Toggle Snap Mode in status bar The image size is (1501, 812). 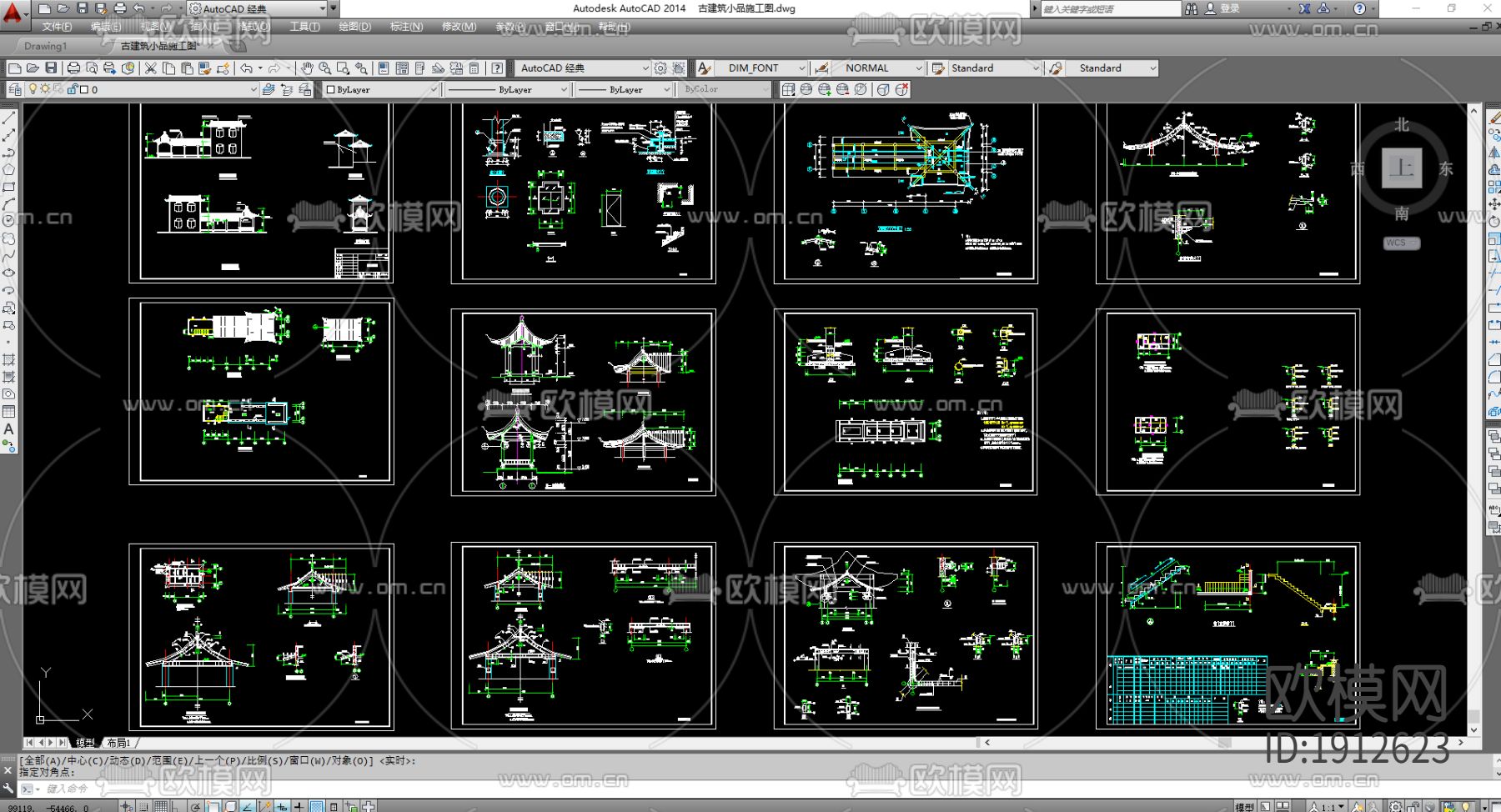(x=144, y=806)
